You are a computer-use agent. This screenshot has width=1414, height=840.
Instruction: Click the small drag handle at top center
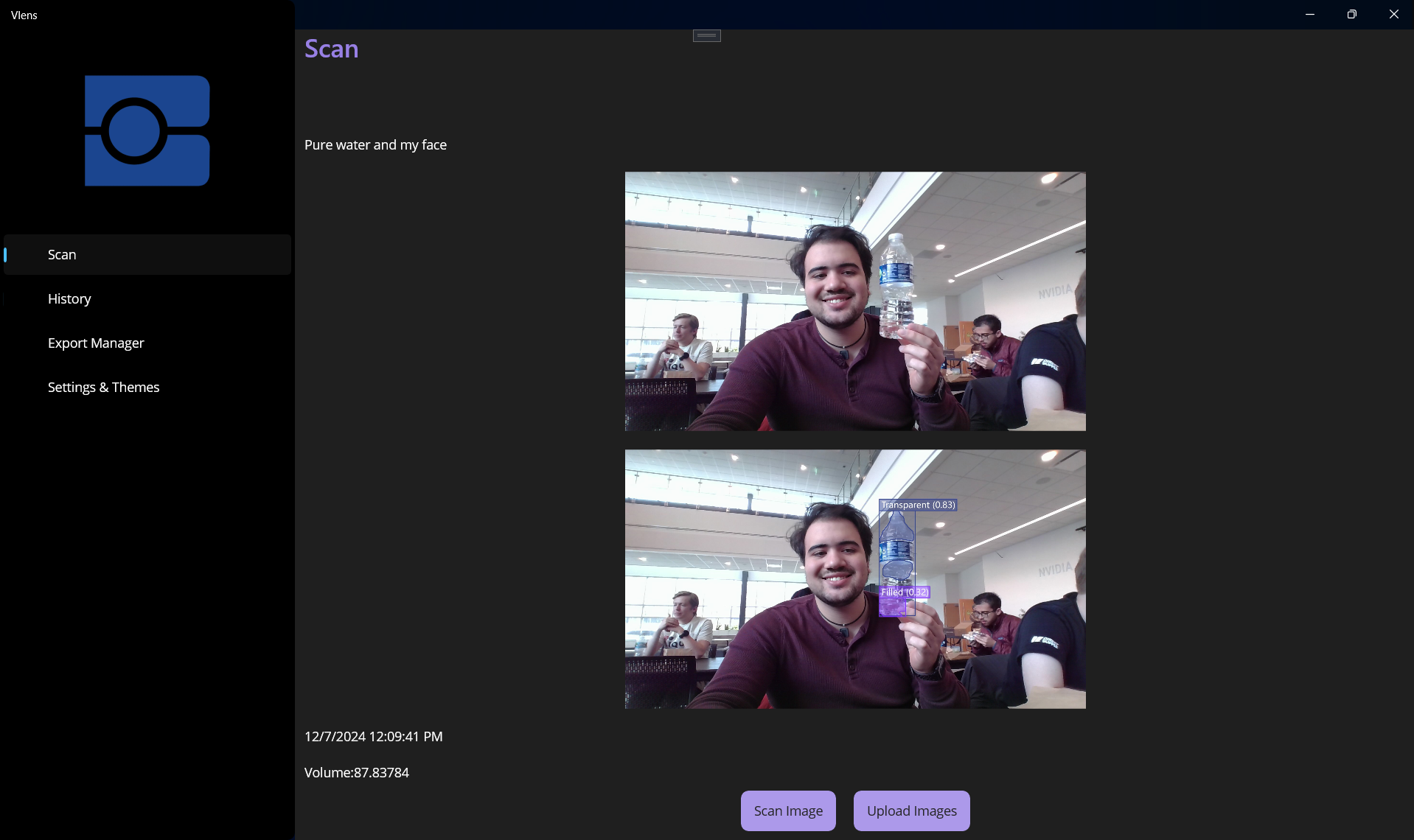706,35
